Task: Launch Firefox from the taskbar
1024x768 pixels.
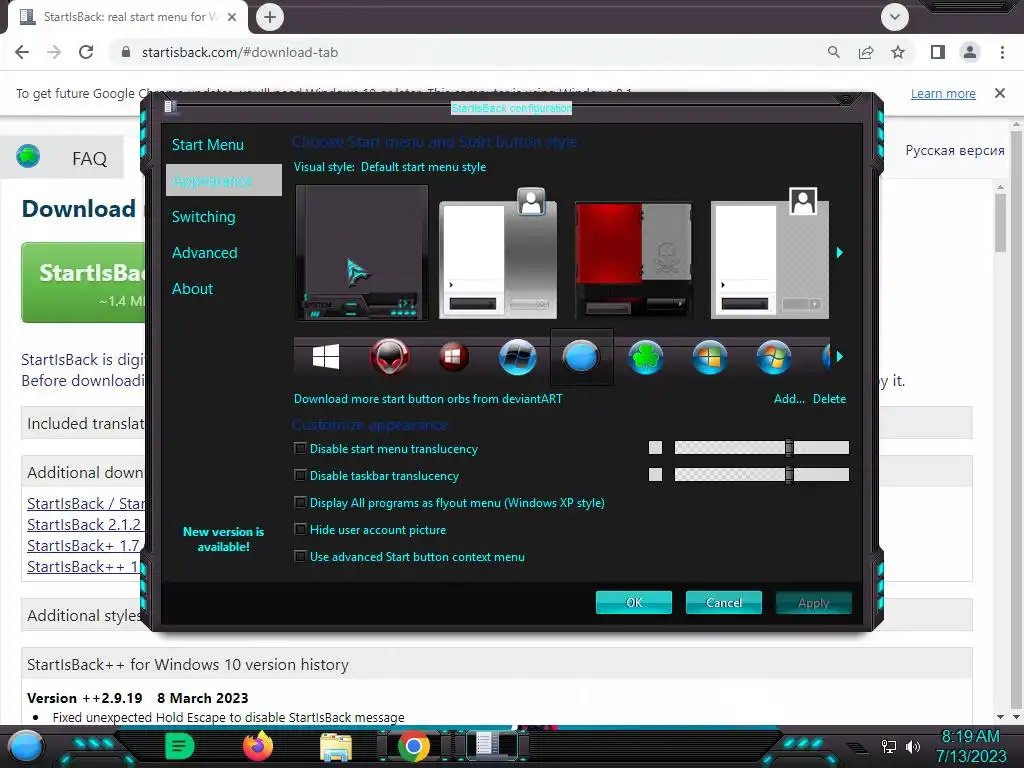Action: 257,746
